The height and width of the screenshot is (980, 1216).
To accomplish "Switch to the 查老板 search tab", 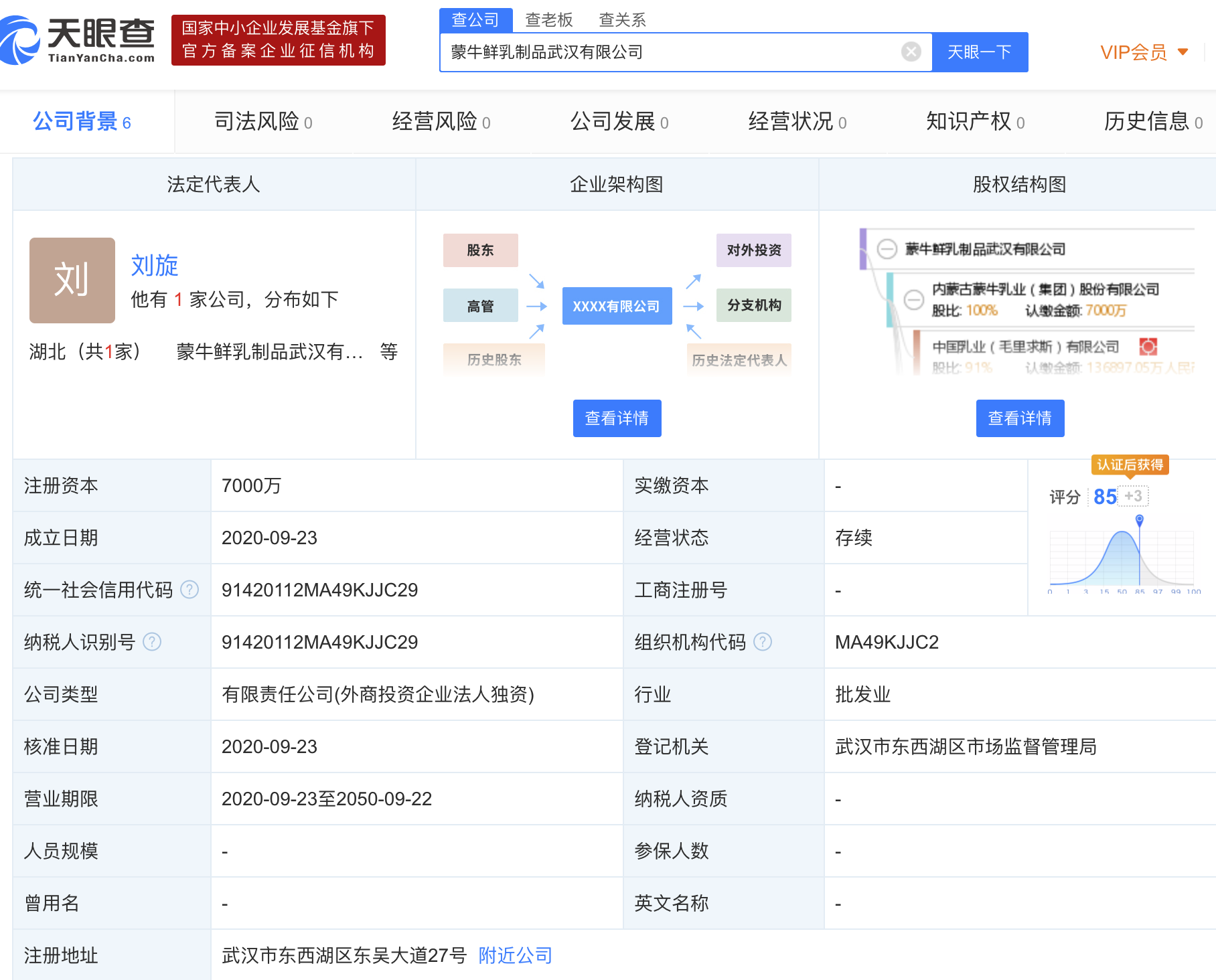I will 549,20.
